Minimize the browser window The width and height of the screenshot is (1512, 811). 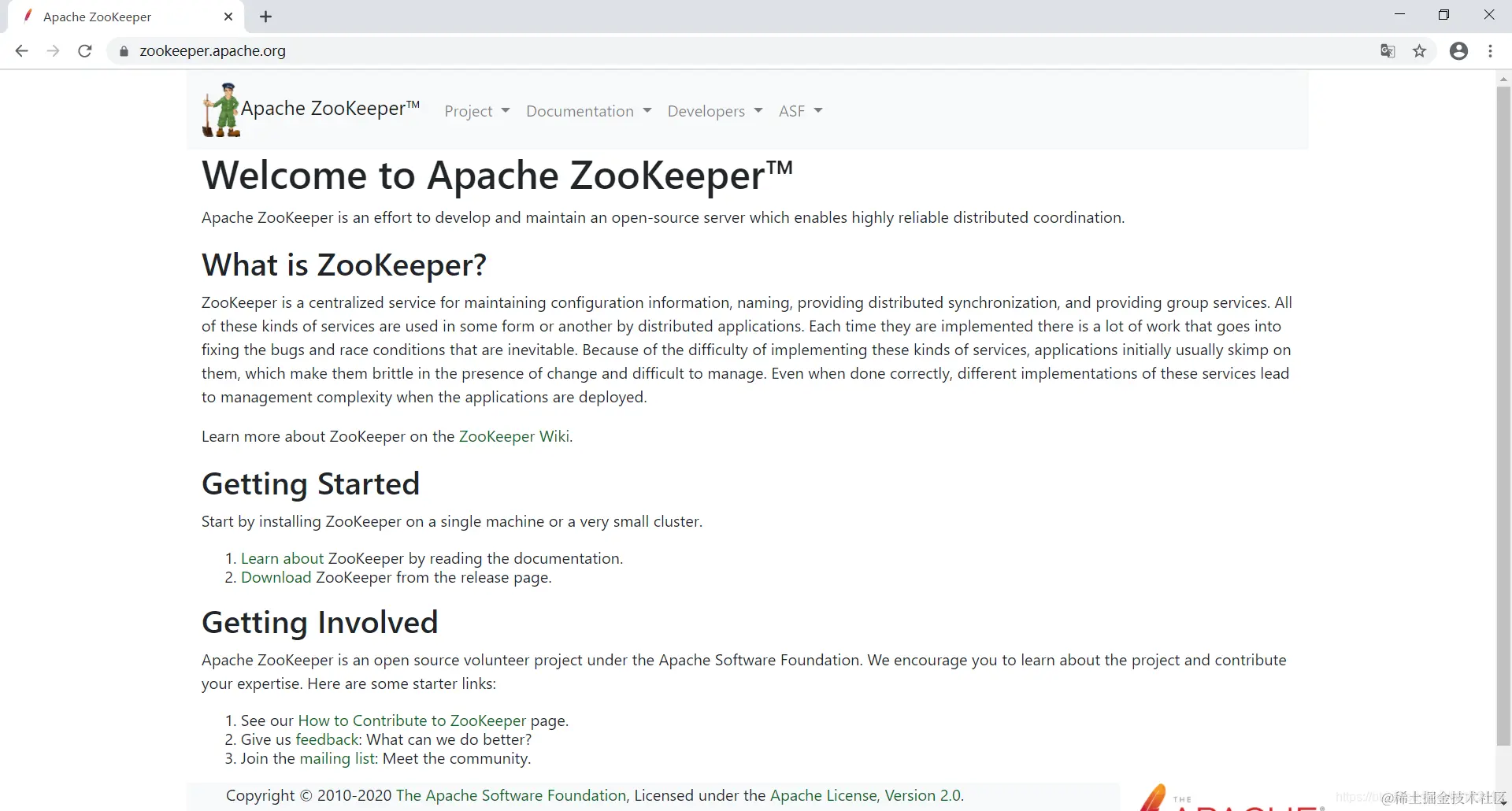(x=1399, y=15)
